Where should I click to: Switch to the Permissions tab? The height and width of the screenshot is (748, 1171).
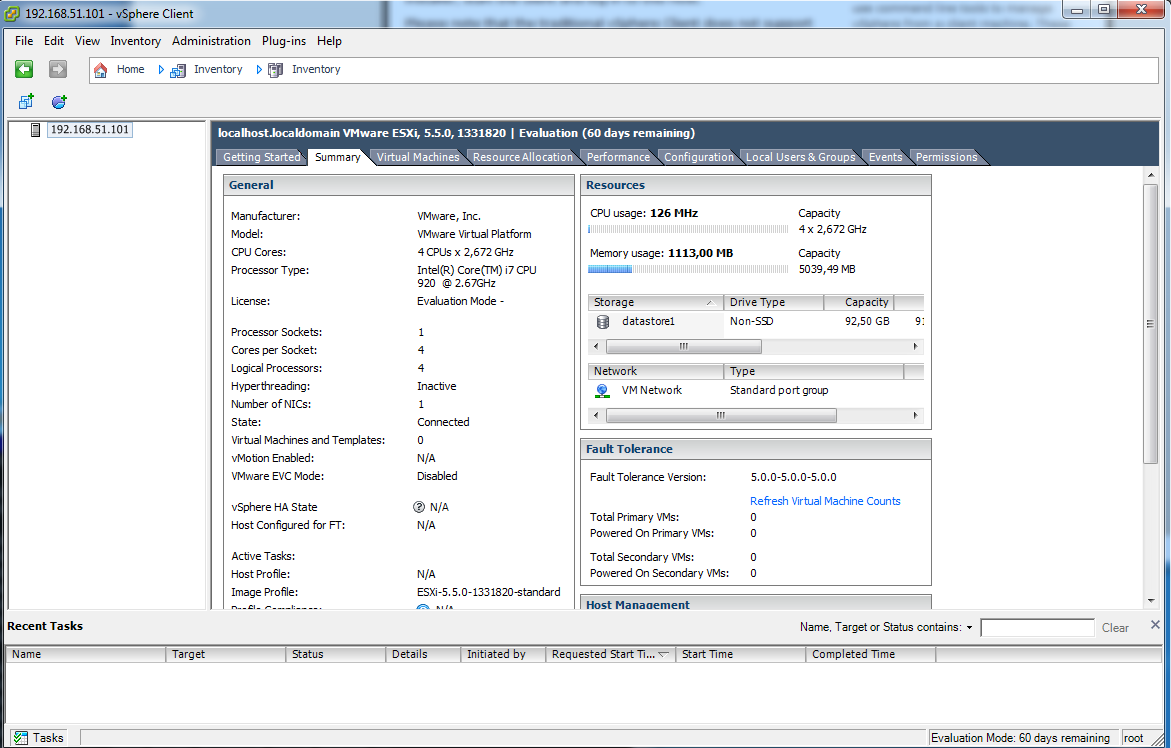946,157
